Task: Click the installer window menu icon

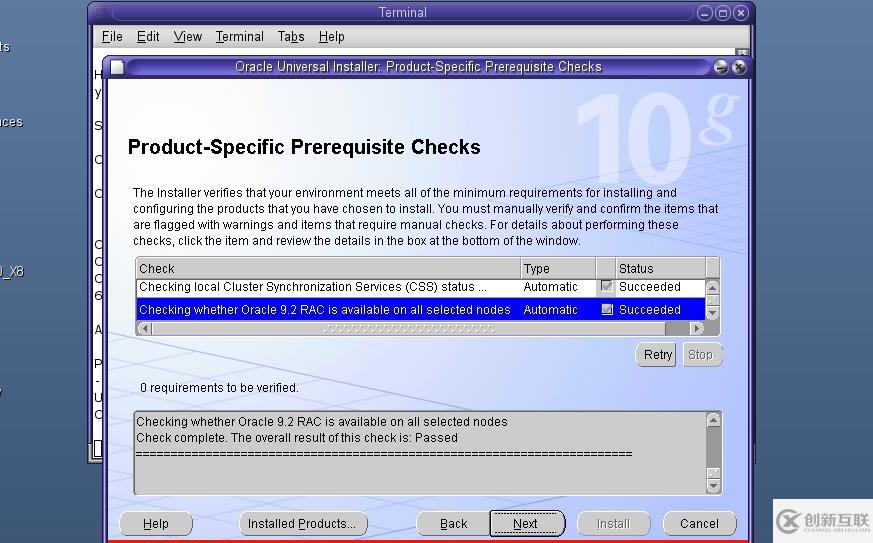Action: (x=117, y=67)
